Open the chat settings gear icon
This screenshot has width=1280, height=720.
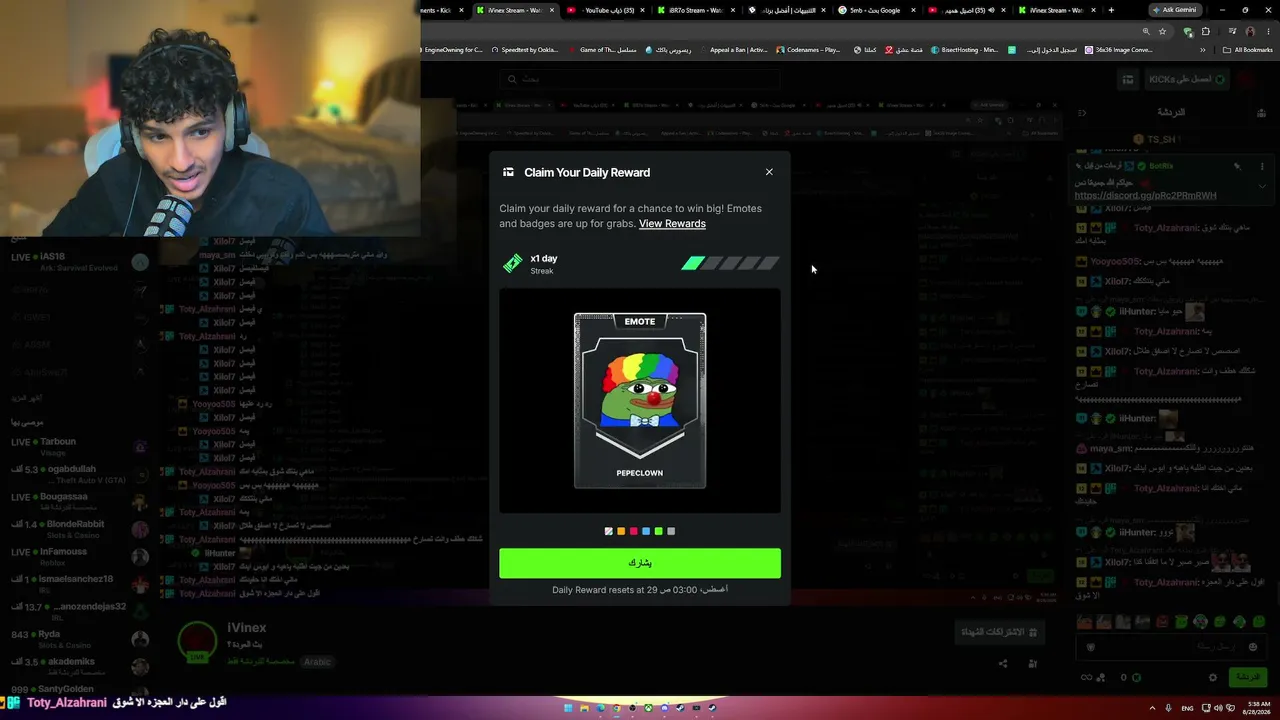coord(1213,677)
